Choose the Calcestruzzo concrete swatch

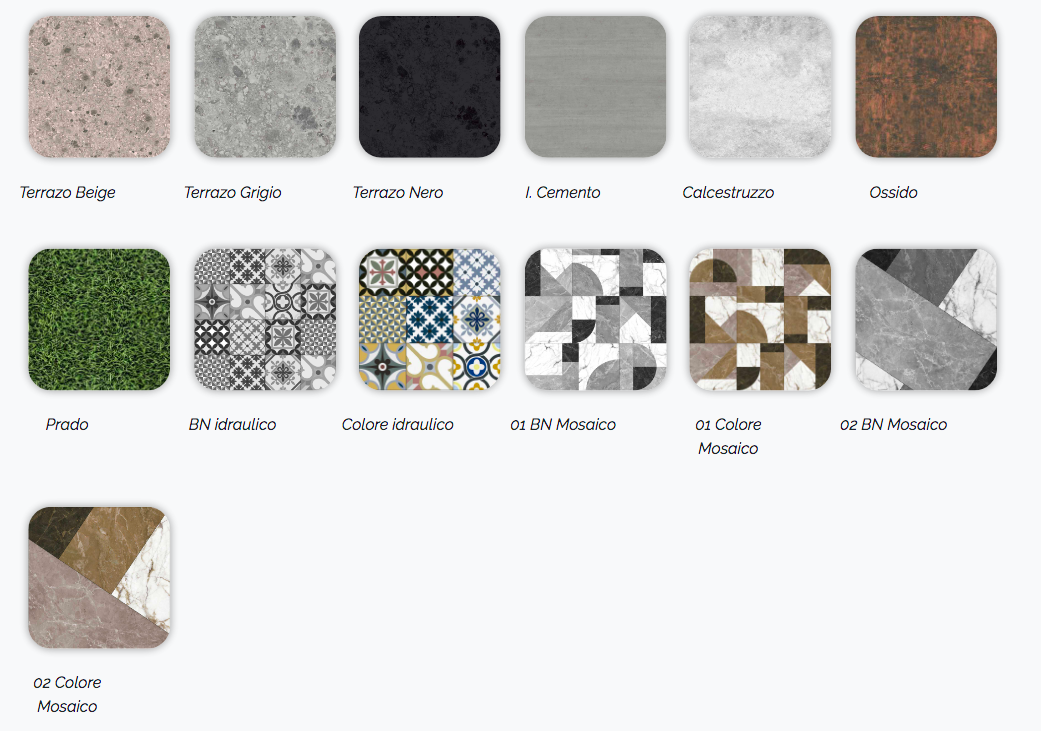pyautogui.click(x=760, y=87)
